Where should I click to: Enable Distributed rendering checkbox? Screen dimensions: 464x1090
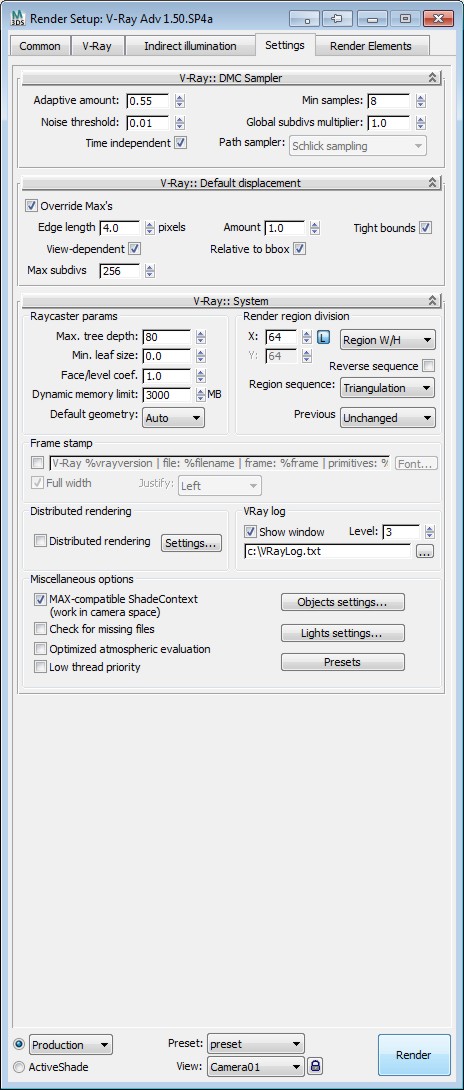(x=41, y=542)
